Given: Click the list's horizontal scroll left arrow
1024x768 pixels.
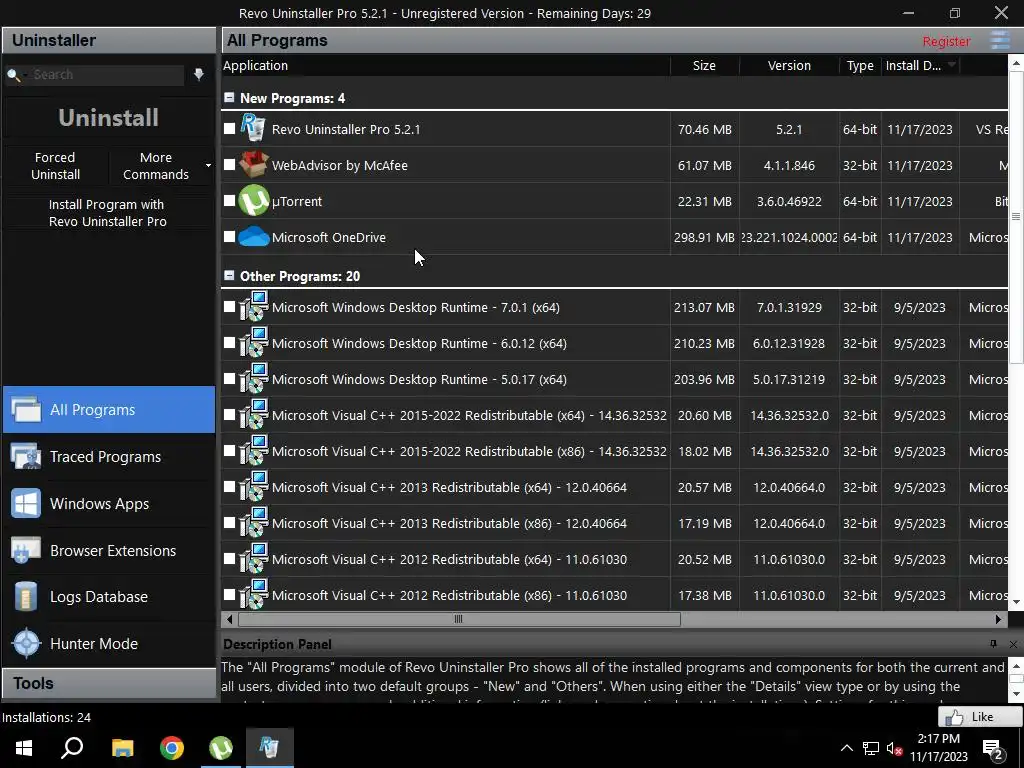Looking at the screenshot, I should (x=229, y=619).
